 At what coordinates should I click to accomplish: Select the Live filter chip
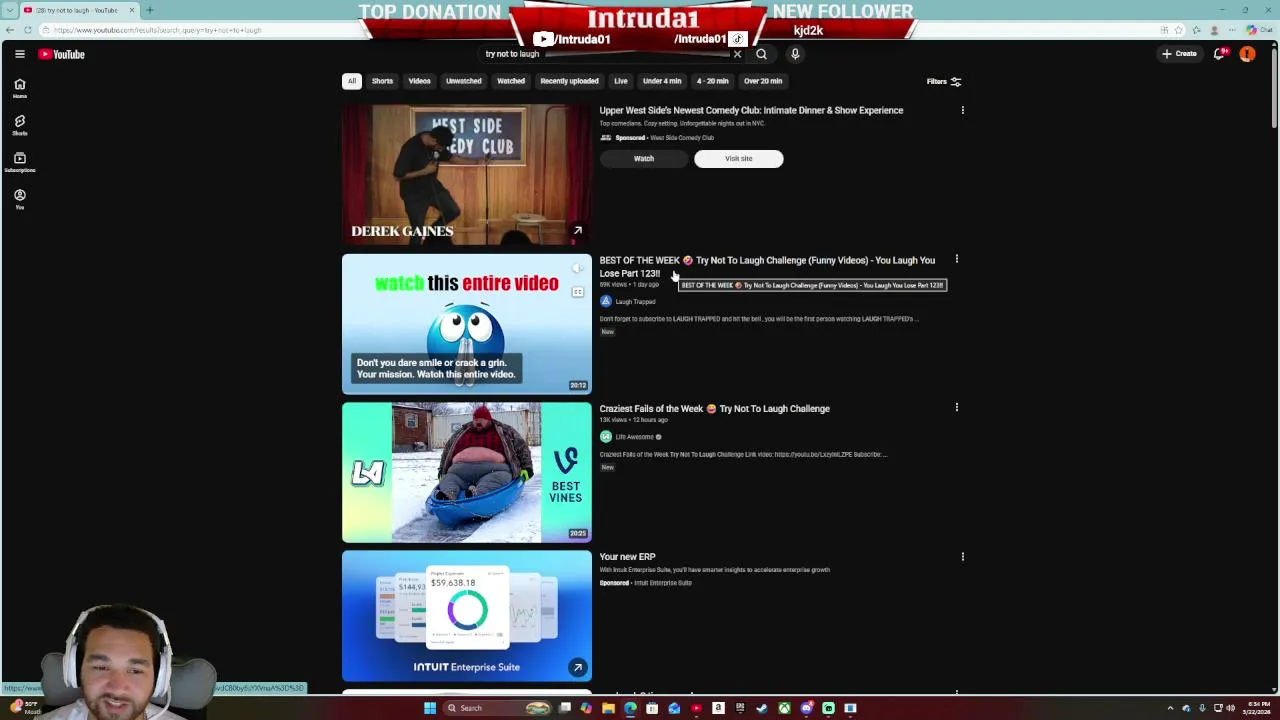tap(621, 81)
